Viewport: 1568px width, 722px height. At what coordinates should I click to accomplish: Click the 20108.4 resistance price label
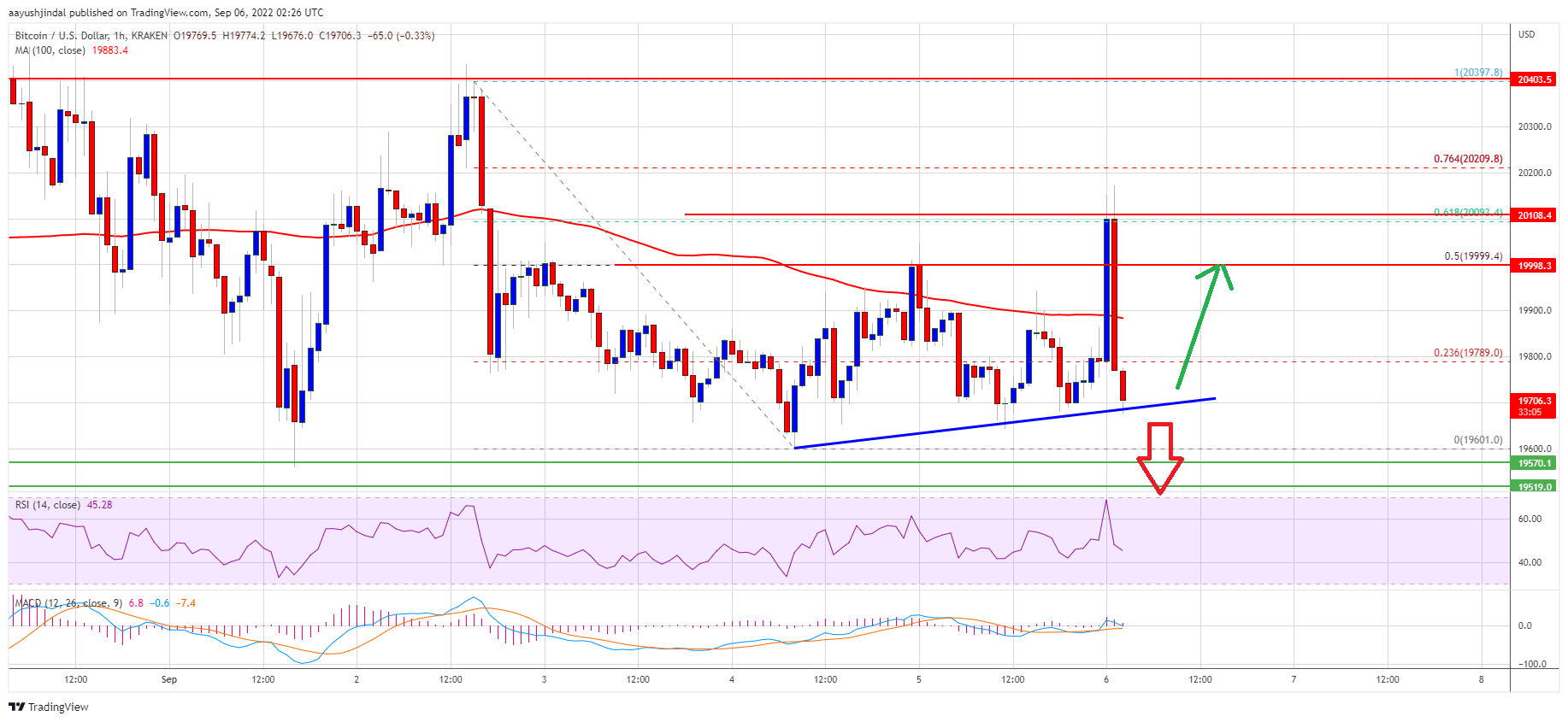click(1534, 215)
